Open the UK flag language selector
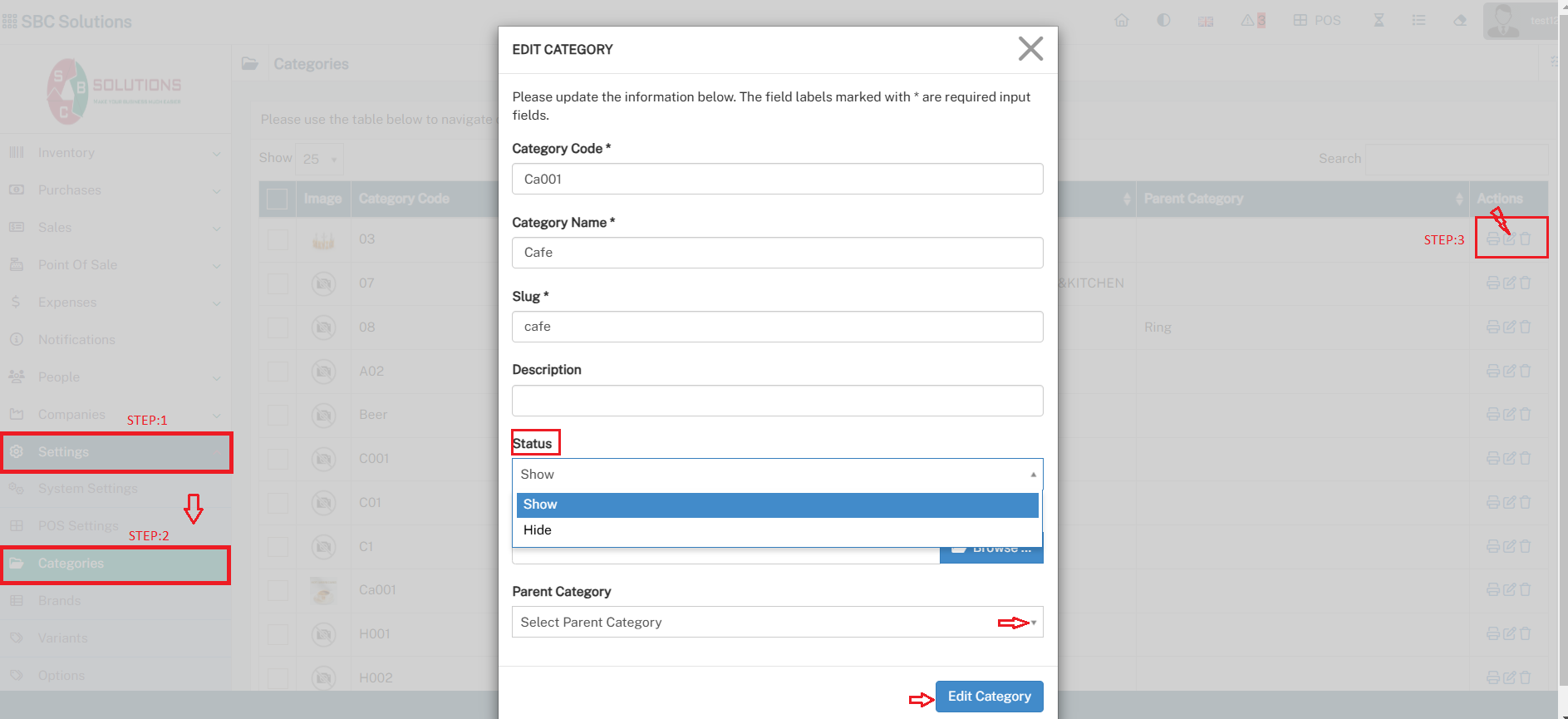 click(1206, 22)
